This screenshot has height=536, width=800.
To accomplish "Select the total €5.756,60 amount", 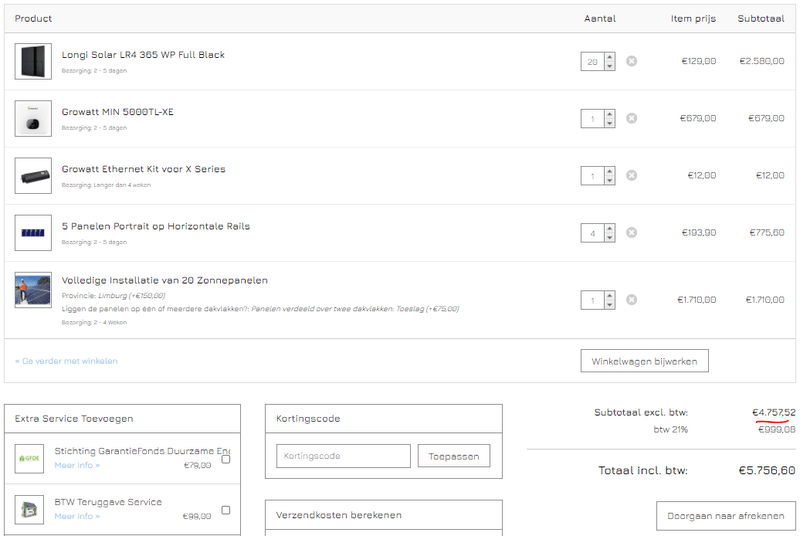I will coord(767,470).
